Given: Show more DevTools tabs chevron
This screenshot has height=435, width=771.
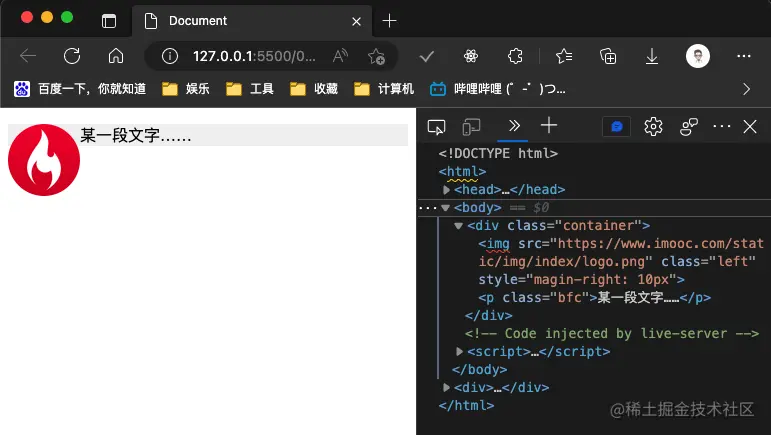Looking at the screenshot, I should [514, 126].
